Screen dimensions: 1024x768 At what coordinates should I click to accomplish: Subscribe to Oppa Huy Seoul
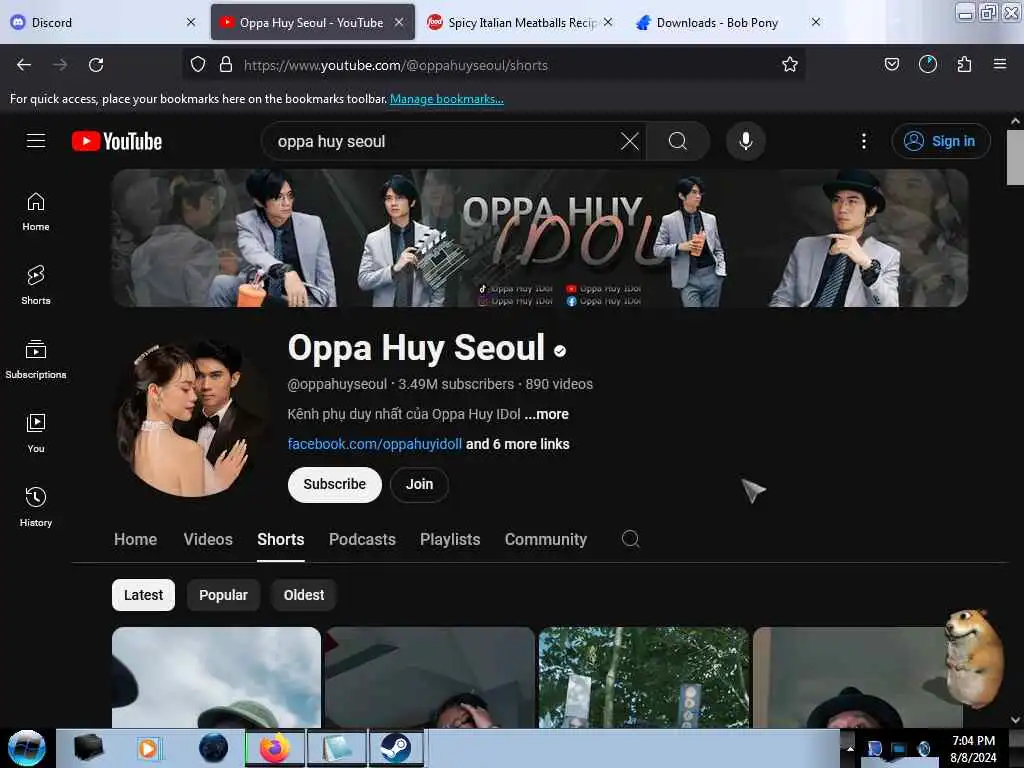[x=334, y=485]
